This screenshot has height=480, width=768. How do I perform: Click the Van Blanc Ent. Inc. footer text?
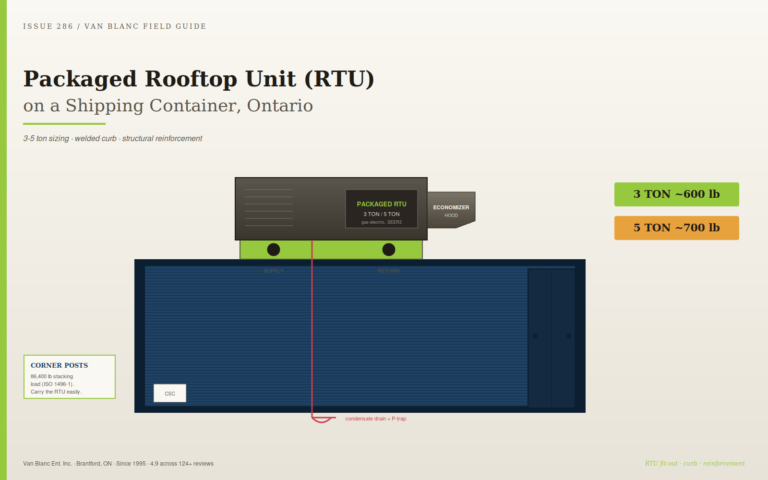click(x=118, y=463)
